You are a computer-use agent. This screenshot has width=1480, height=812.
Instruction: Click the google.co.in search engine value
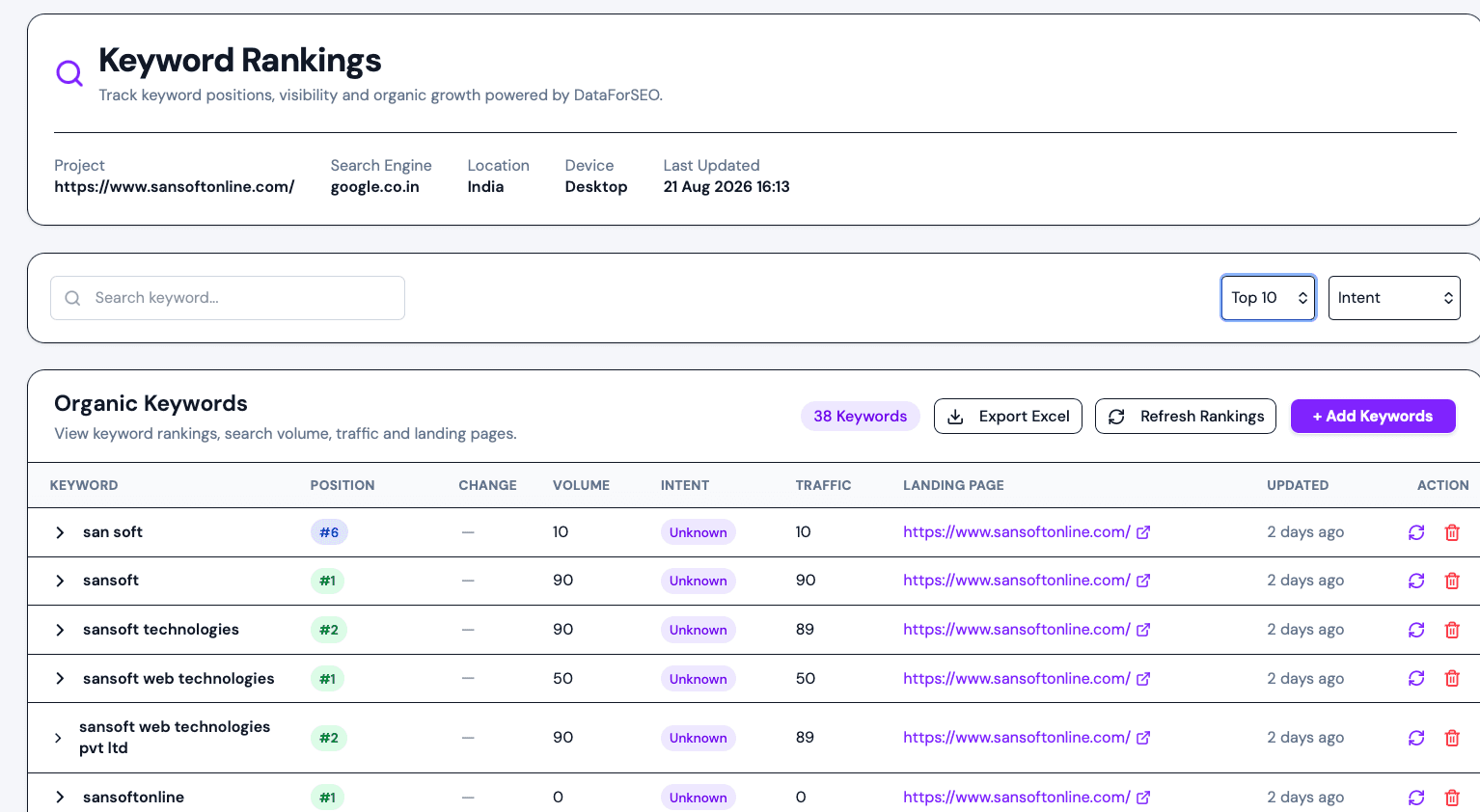(x=375, y=187)
